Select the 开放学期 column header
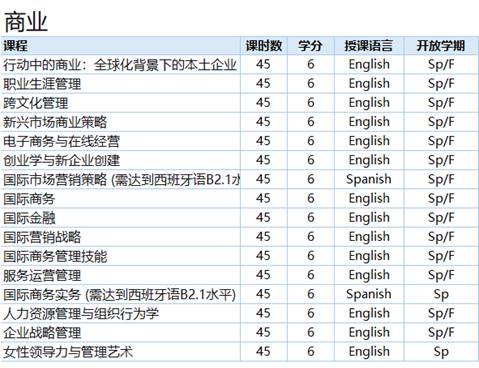Viewport: 479px width, 368px height. click(441, 45)
